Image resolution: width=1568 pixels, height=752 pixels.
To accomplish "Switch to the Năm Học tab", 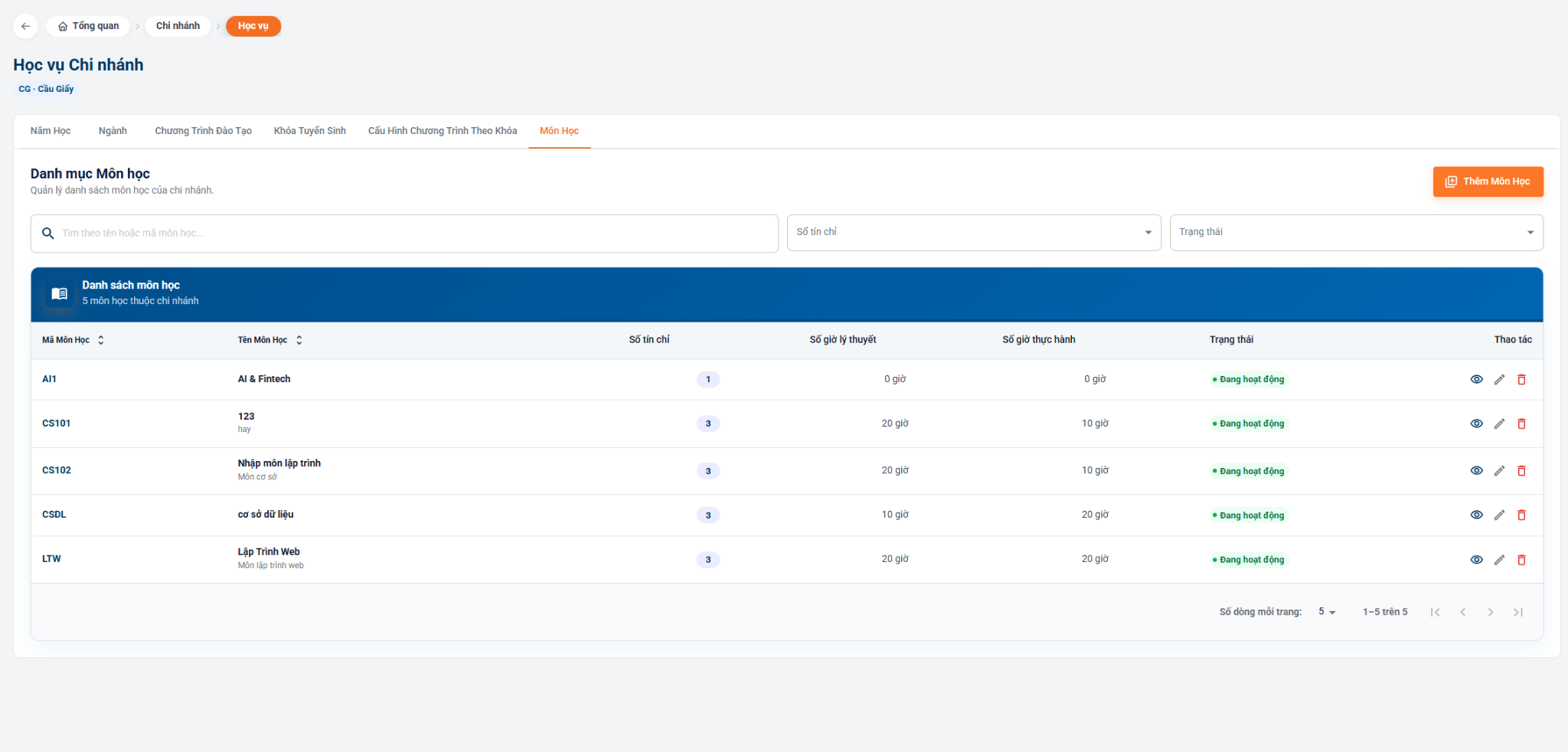I will click(x=51, y=131).
